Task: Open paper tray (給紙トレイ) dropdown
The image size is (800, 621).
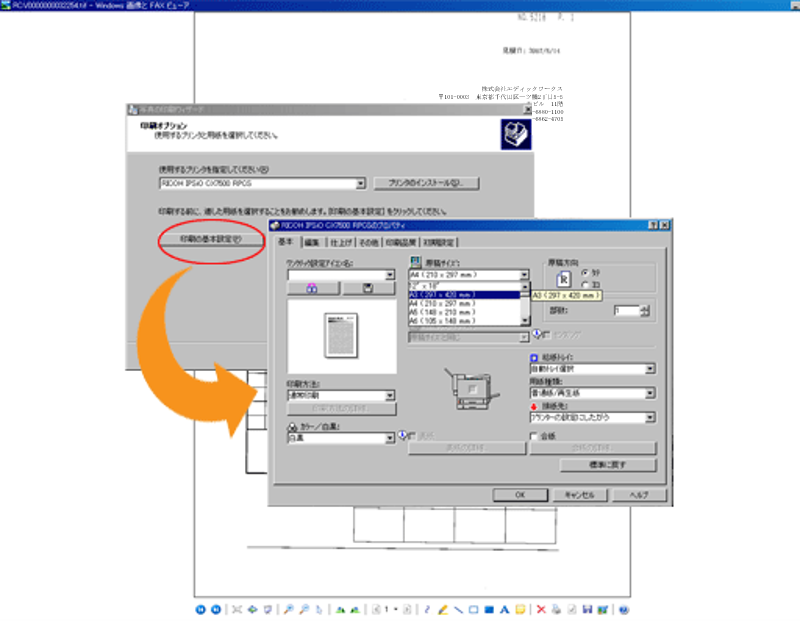Action: point(650,368)
